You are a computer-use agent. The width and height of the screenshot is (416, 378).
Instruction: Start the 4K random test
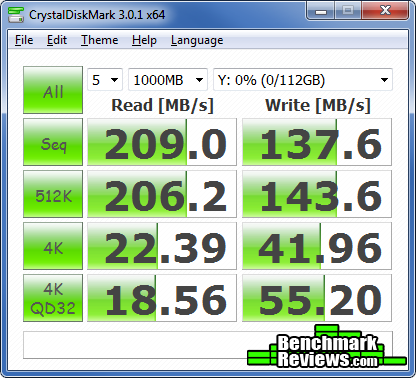[x=53, y=246]
